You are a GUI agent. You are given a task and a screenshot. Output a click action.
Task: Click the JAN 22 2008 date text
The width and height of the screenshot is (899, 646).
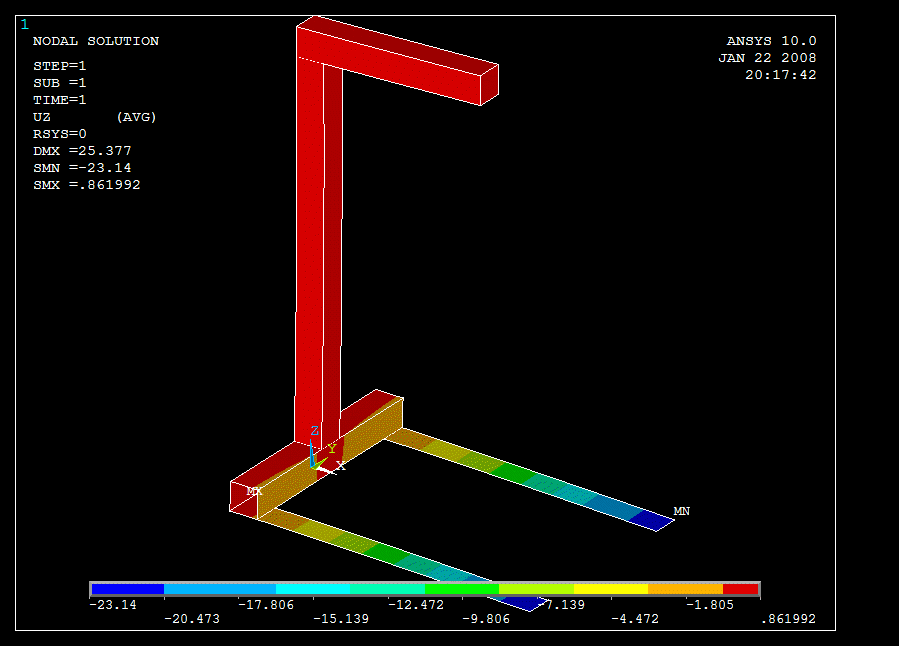coord(767,58)
